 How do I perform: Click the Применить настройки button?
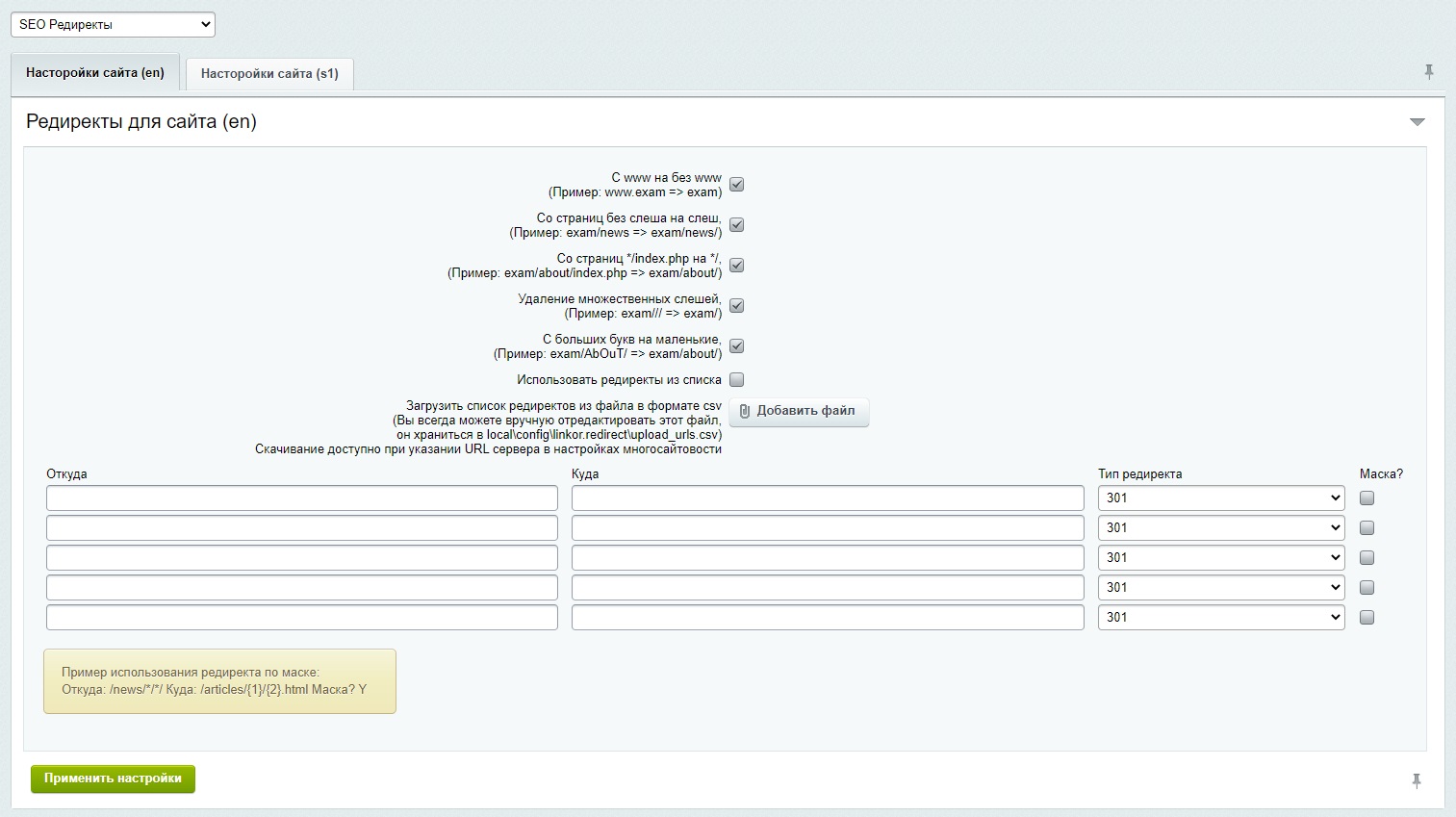coord(113,779)
